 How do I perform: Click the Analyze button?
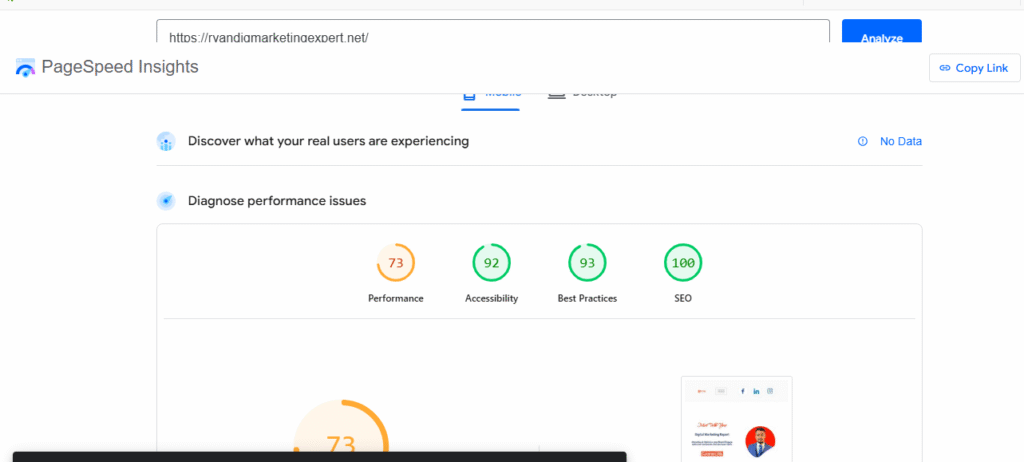pyautogui.click(x=882, y=31)
